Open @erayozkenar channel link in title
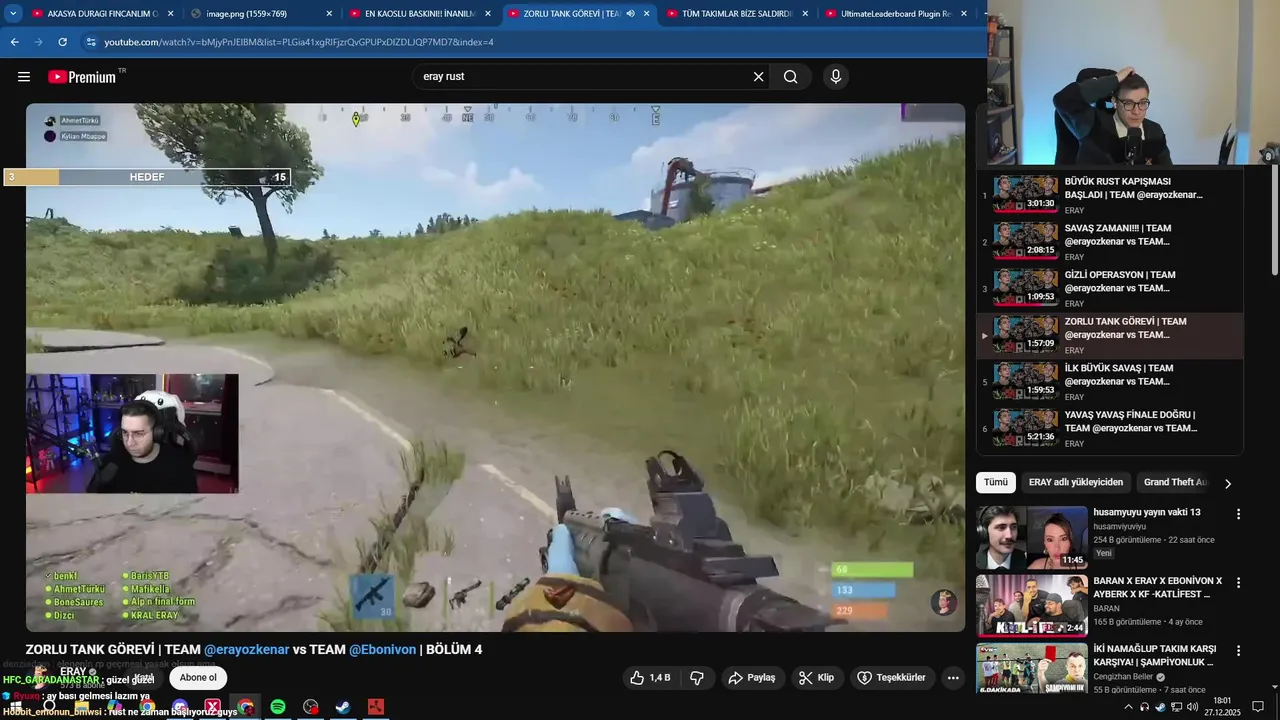1280x720 pixels. [x=247, y=650]
